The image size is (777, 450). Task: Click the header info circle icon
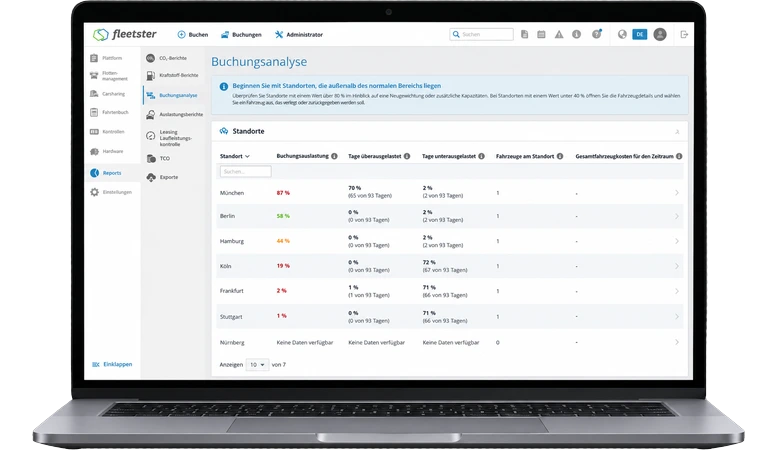[576, 34]
